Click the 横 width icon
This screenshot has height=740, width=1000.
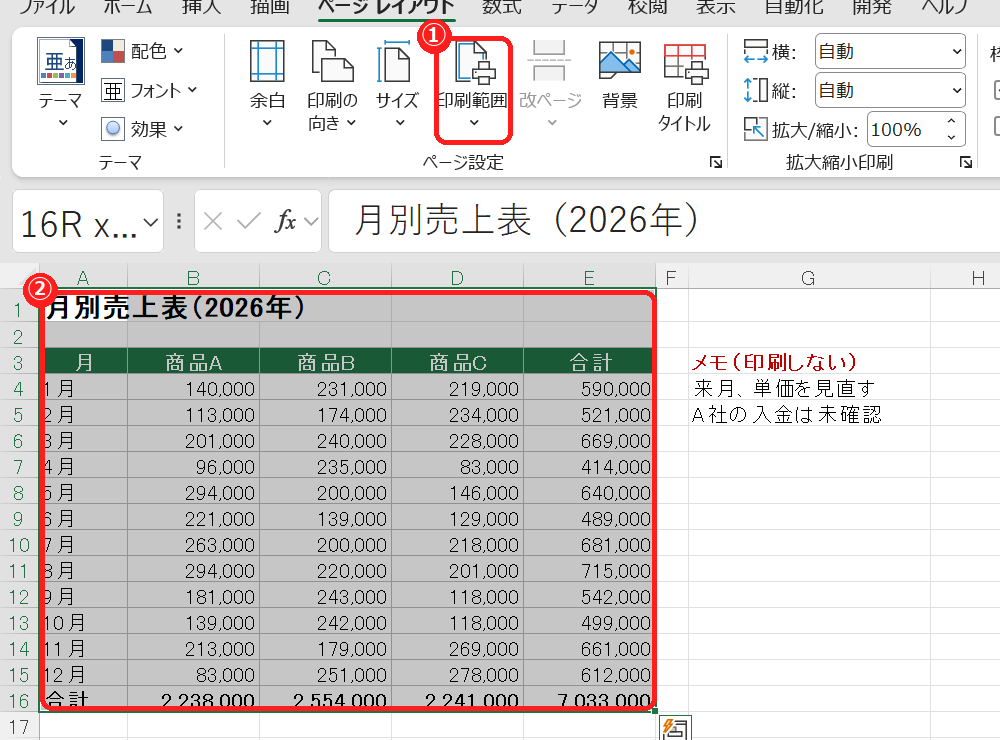756,51
